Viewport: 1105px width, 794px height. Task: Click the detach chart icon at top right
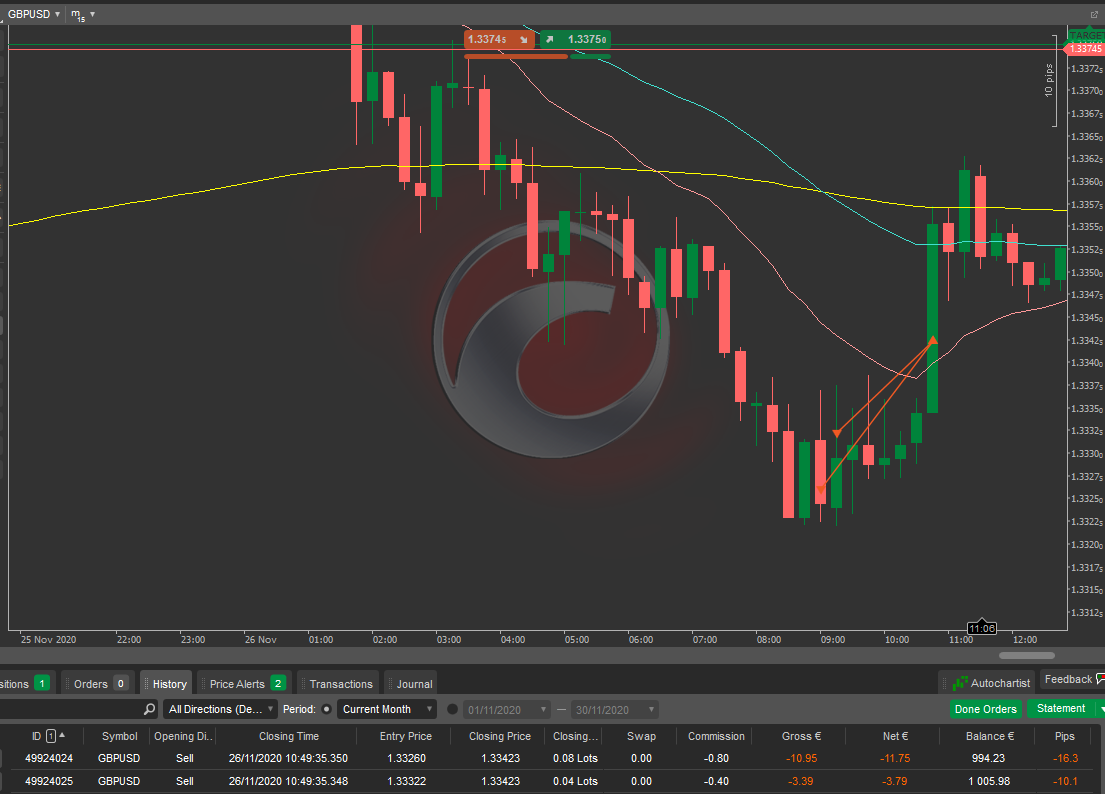click(1094, 14)
